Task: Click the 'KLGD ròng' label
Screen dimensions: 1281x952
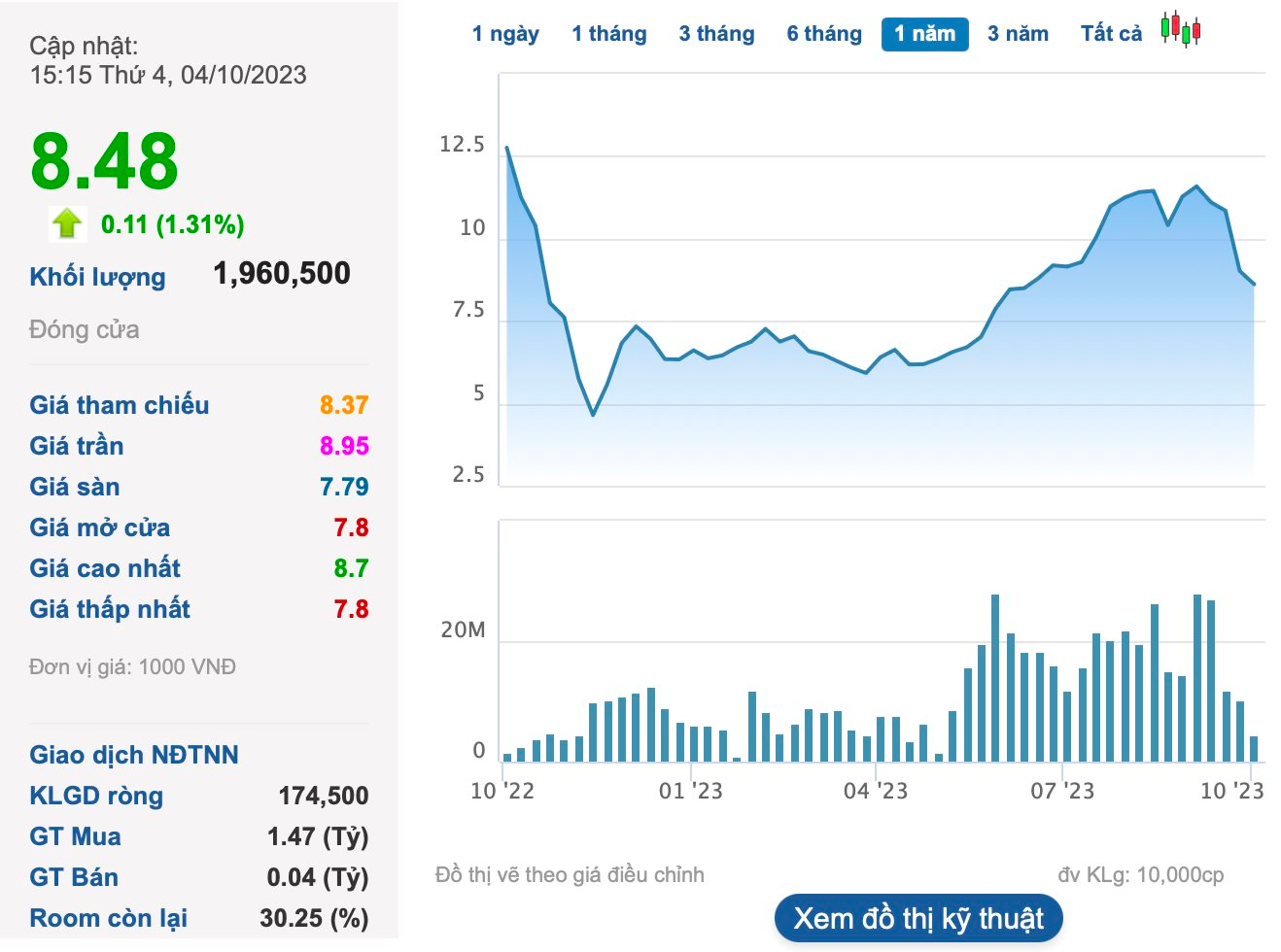Action: tap(96, 796)
